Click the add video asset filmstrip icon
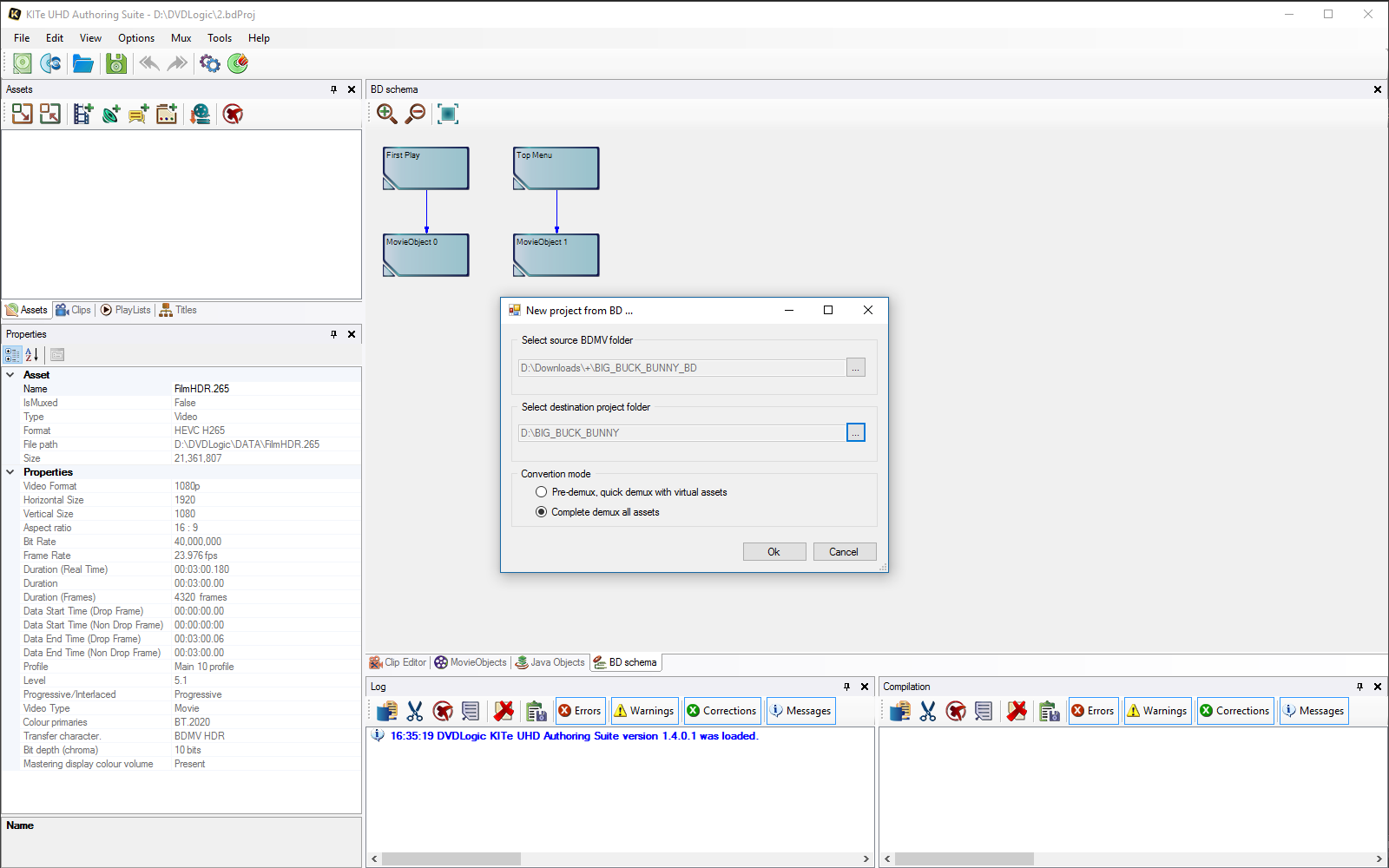Image resolution: width=1389 pixels, height=868 pixels. click(x=82, y=114)
